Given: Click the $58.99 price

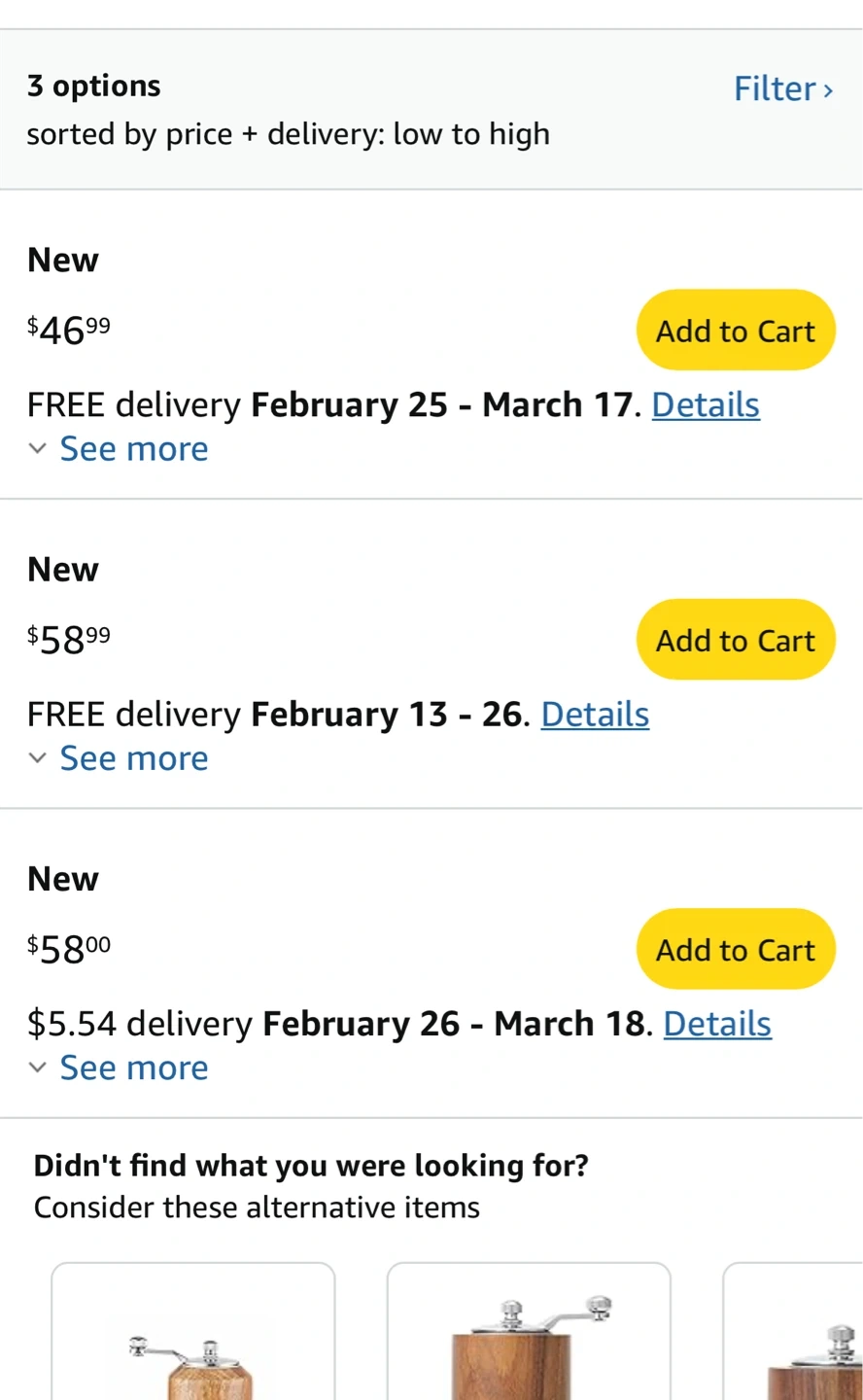Looking at the screenshot, I should coord(69,640).
